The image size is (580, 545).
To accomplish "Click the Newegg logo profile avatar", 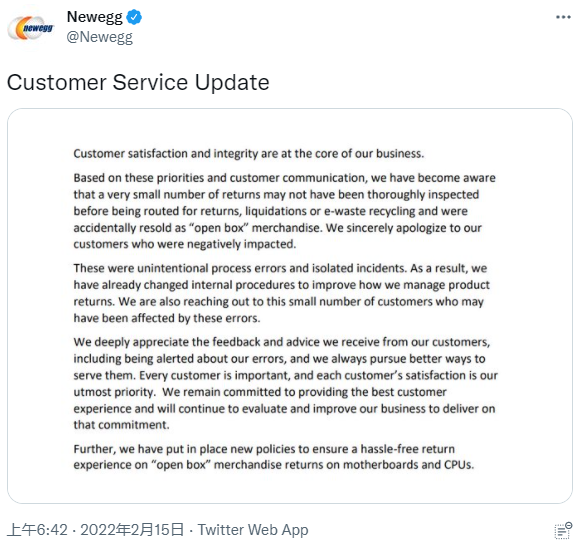I will pyautogui.click(x=31, y=28).
